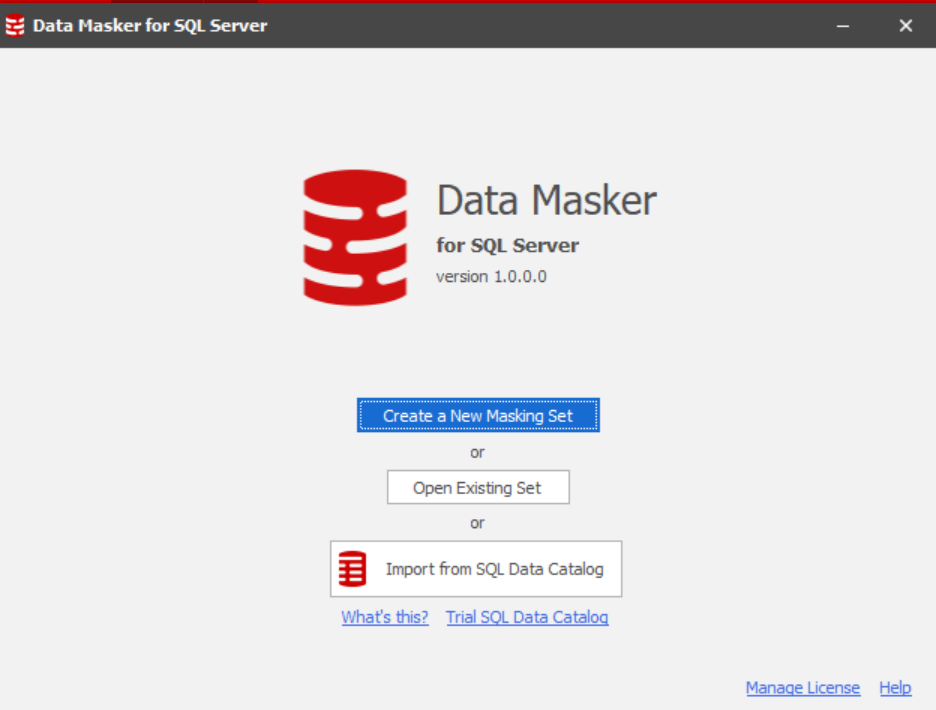This screenshot has height=710, width=936.
Task: Open Existing Set
Action: (478, 488)
